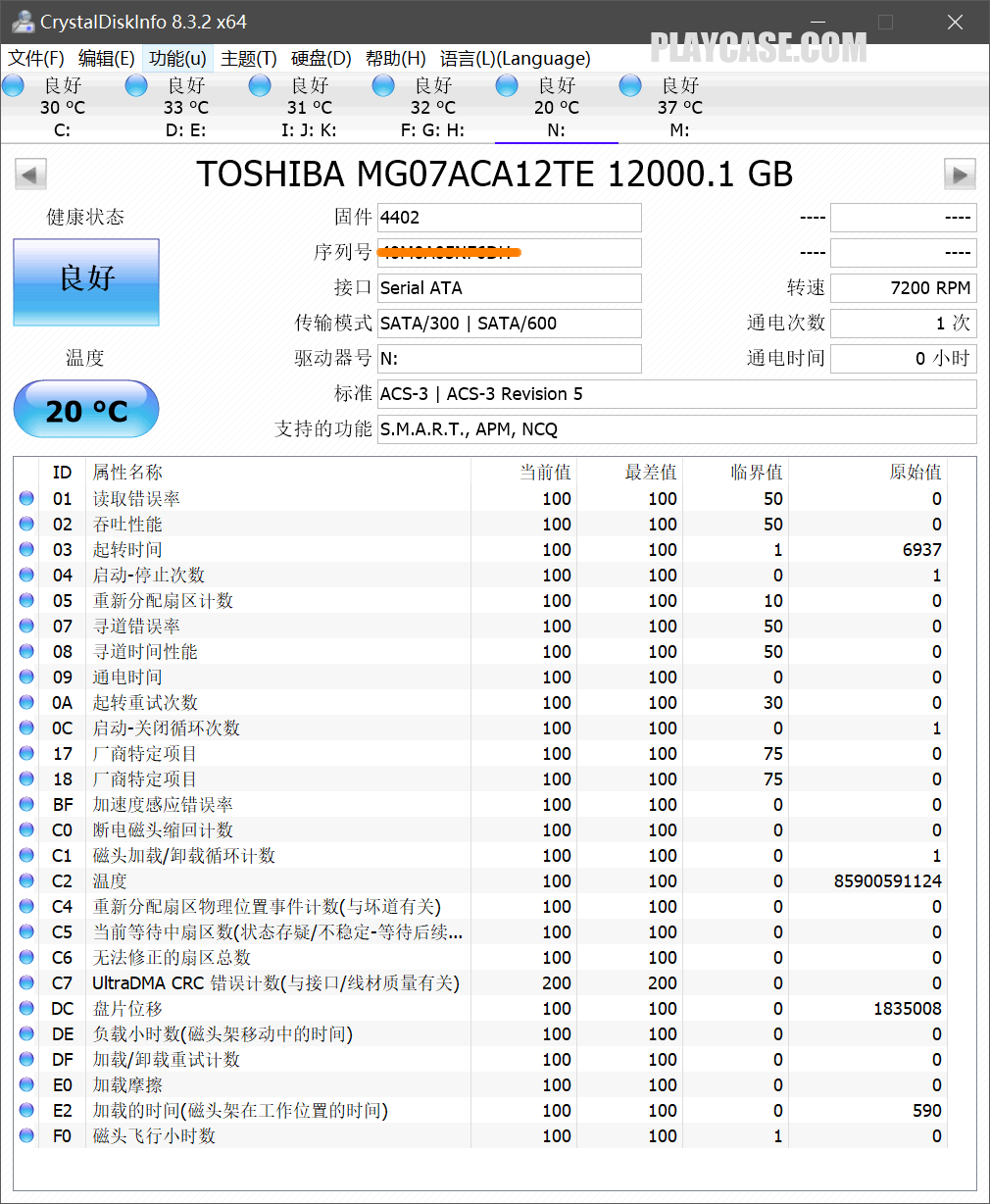990x1204 pixels.
Task: Select the N: disk tab at 20 °C
Action: point(556,107)
